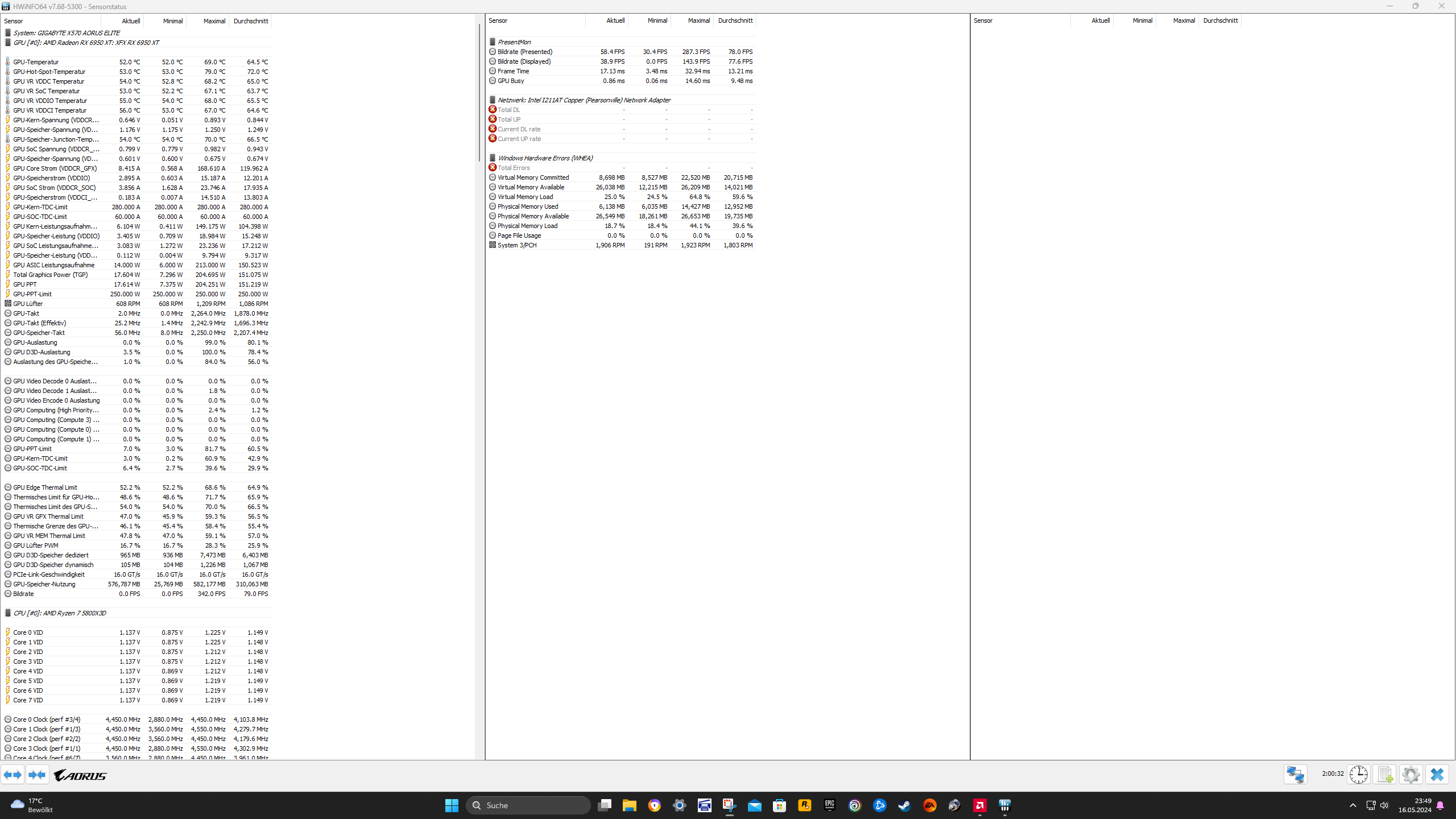The width and height of the screenshot is (1456, 819).
Task: Show hidden system tray icons chevron
Action: tap(1353, 805)
